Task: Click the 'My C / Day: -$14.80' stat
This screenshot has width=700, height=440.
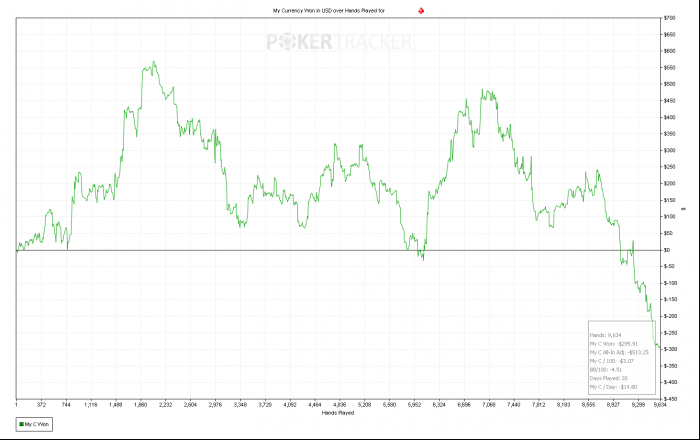Action: (613, 387)
